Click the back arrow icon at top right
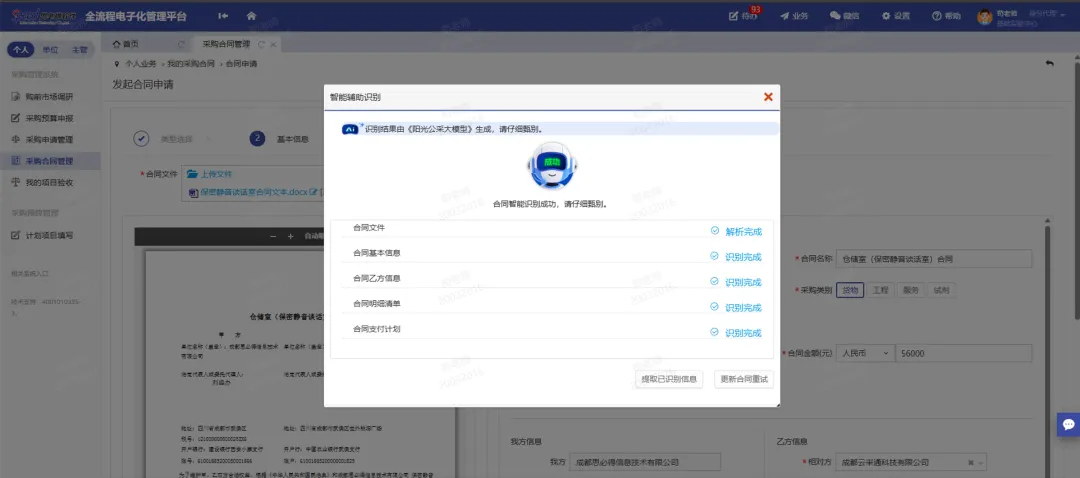Image resolution: width=1080 pixels, height=478 pixels. click(x=1050, y=63)
